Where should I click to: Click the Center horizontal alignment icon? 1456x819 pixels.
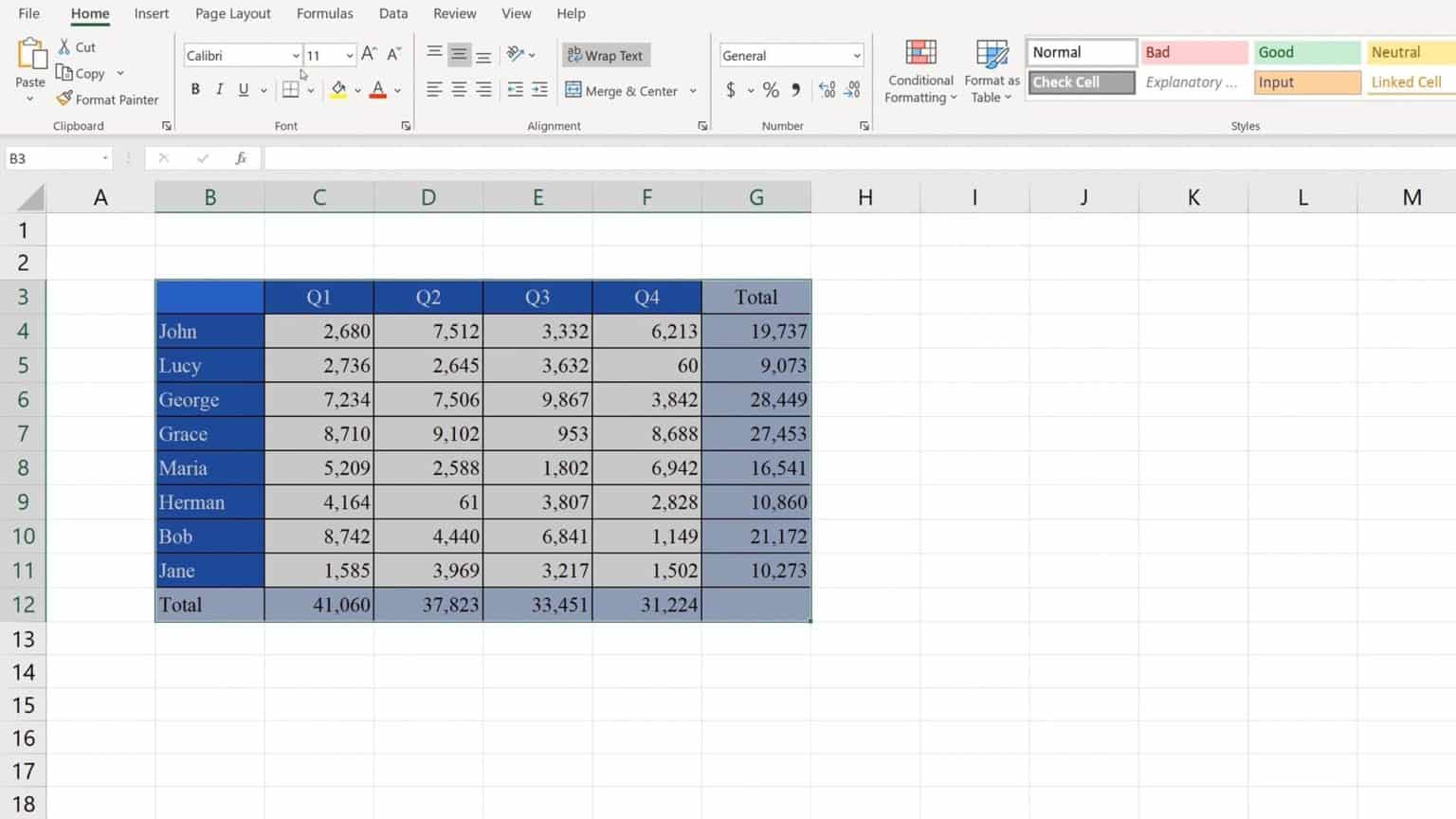459,90
